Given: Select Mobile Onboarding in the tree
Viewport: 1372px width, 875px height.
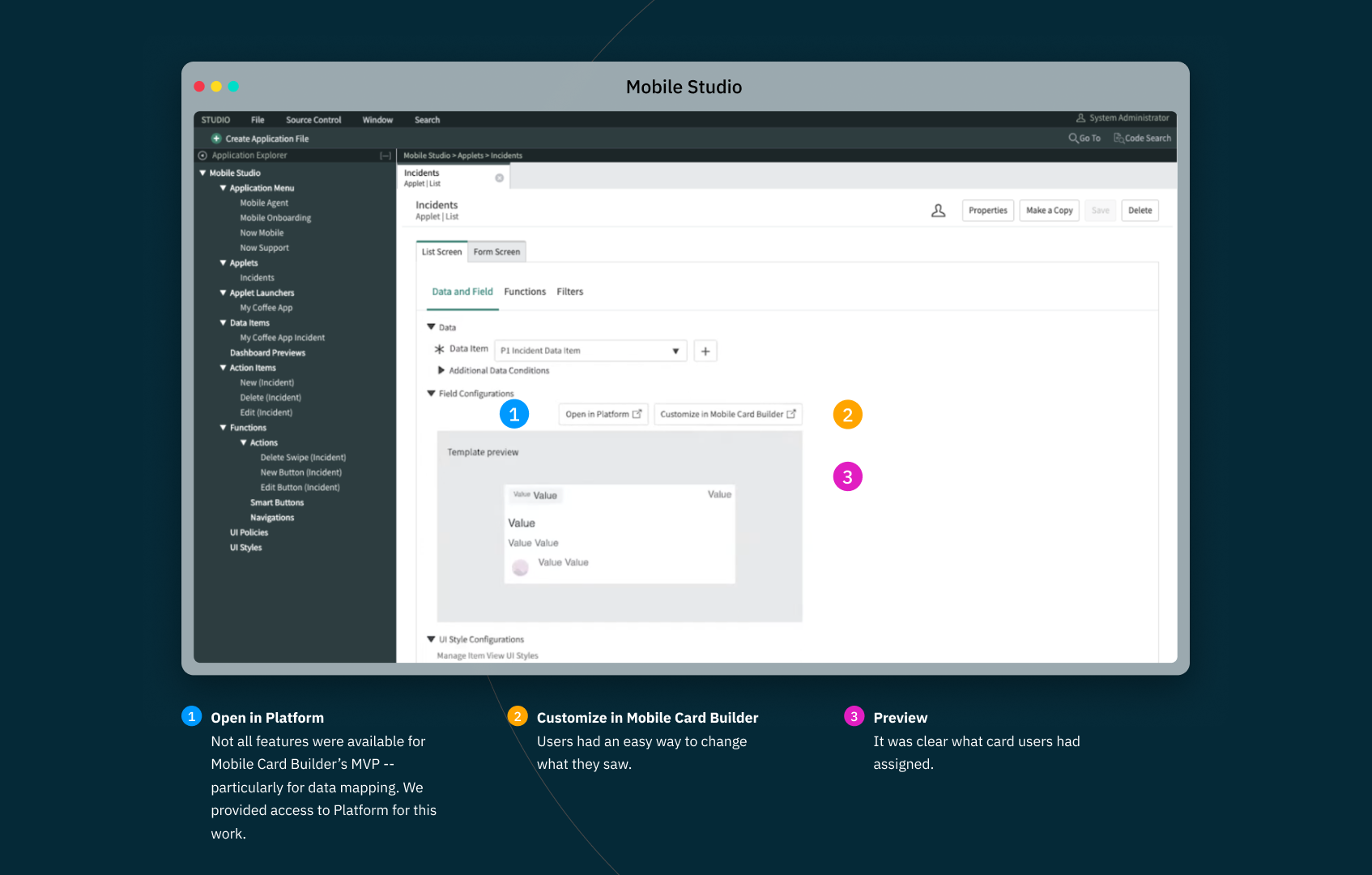Looking at the screenshot, I should pyautogui.click(x=275, y=218).
